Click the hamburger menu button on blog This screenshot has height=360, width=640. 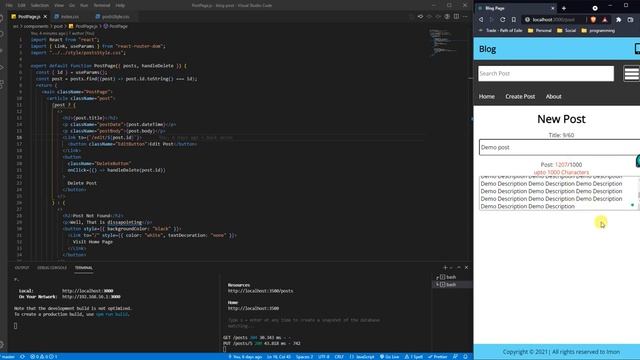click(631, 73)
